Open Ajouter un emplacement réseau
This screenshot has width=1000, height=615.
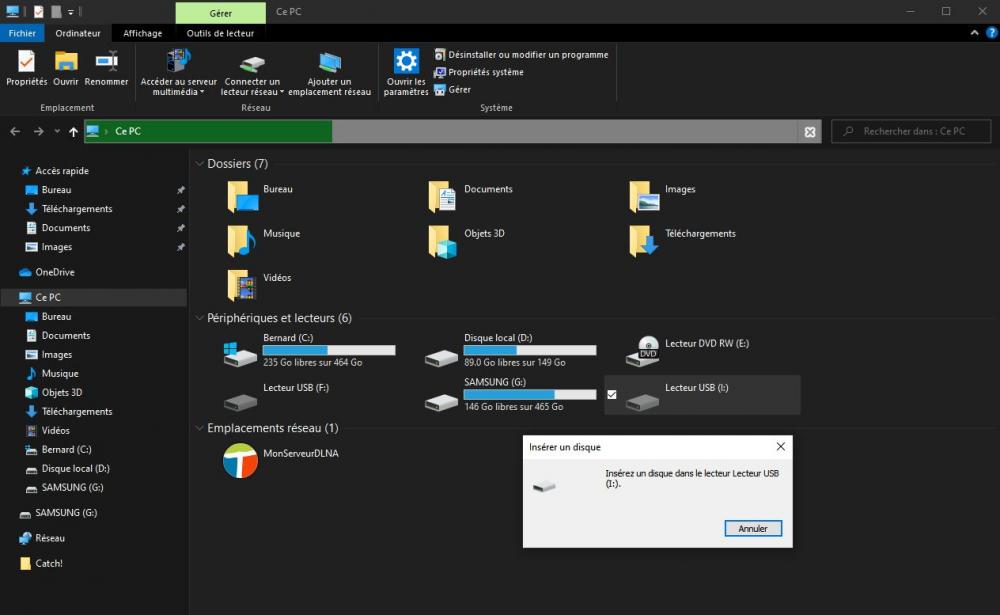(x=329, y=64)
